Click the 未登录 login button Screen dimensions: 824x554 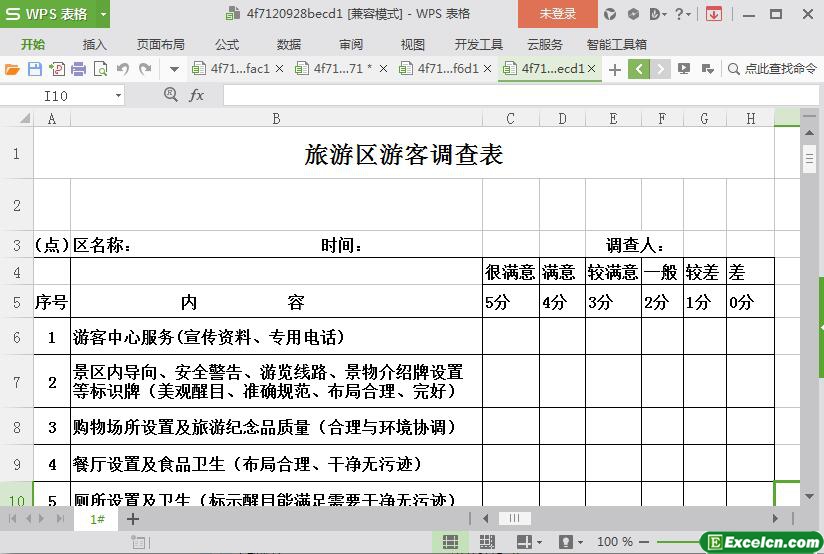pos(558,14)
